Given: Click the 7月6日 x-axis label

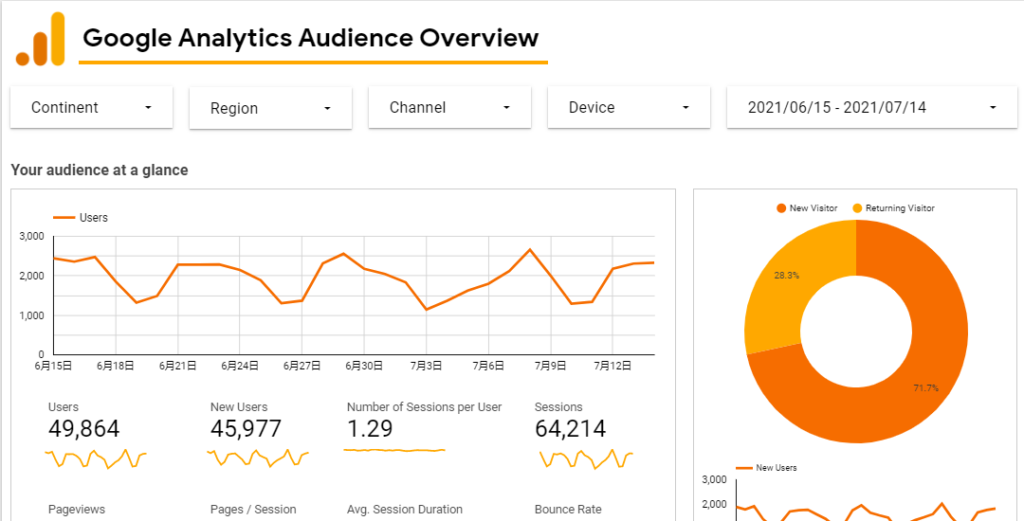Looking at the screenshot, I should pyautogui.click(x=488, y=366).
